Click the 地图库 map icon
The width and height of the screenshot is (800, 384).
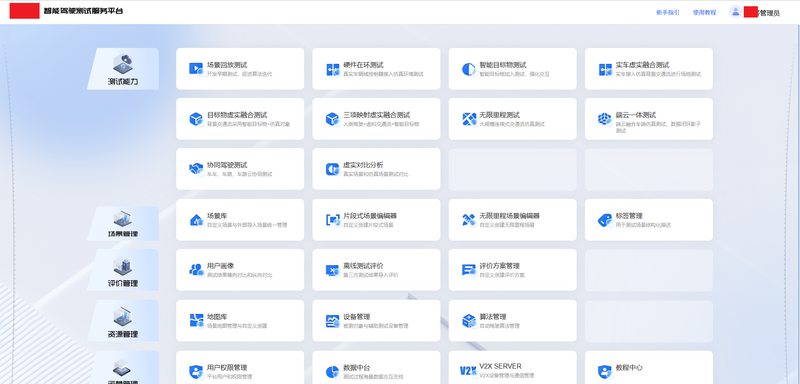(196, 320)
